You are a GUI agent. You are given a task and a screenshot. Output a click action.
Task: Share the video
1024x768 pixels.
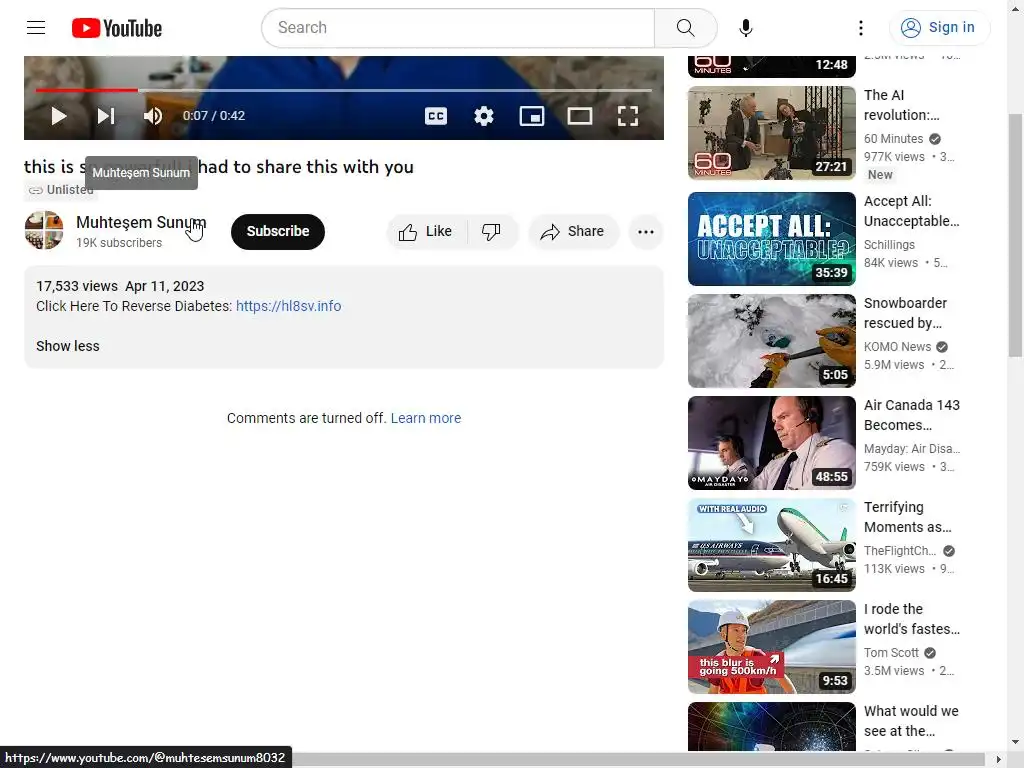(x=573, y=231)
